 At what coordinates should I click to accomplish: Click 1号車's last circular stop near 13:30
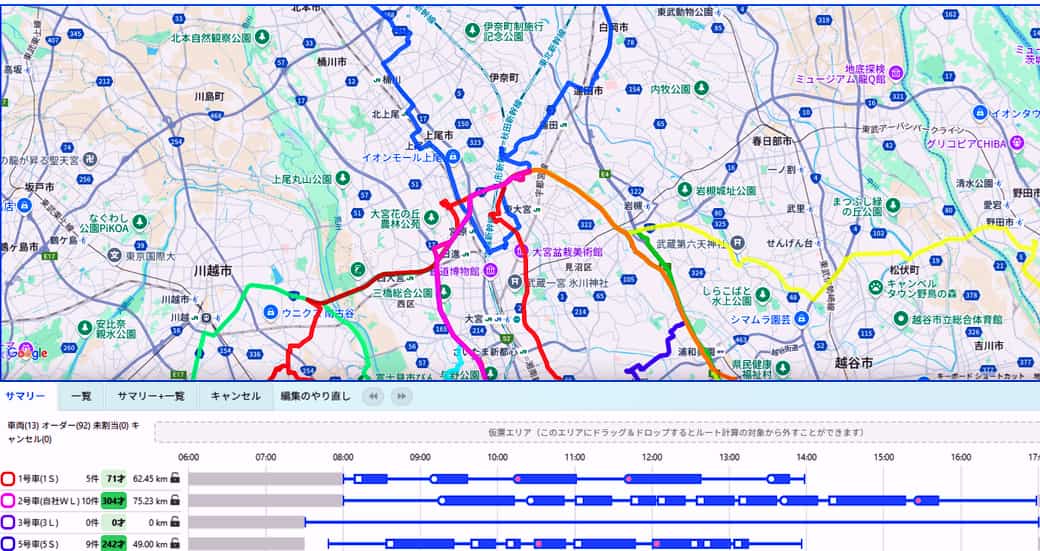click(x=771, y=479)
